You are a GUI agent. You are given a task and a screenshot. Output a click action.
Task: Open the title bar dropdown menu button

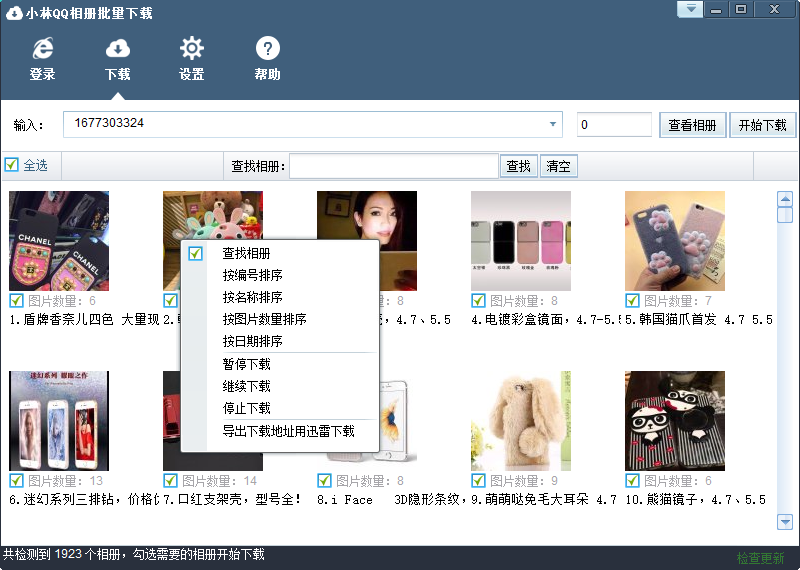[x=690, y=9]
